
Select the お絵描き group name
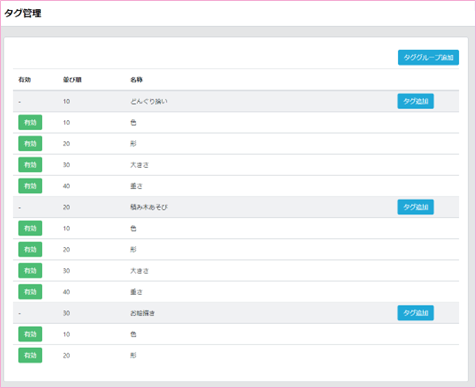142,313
